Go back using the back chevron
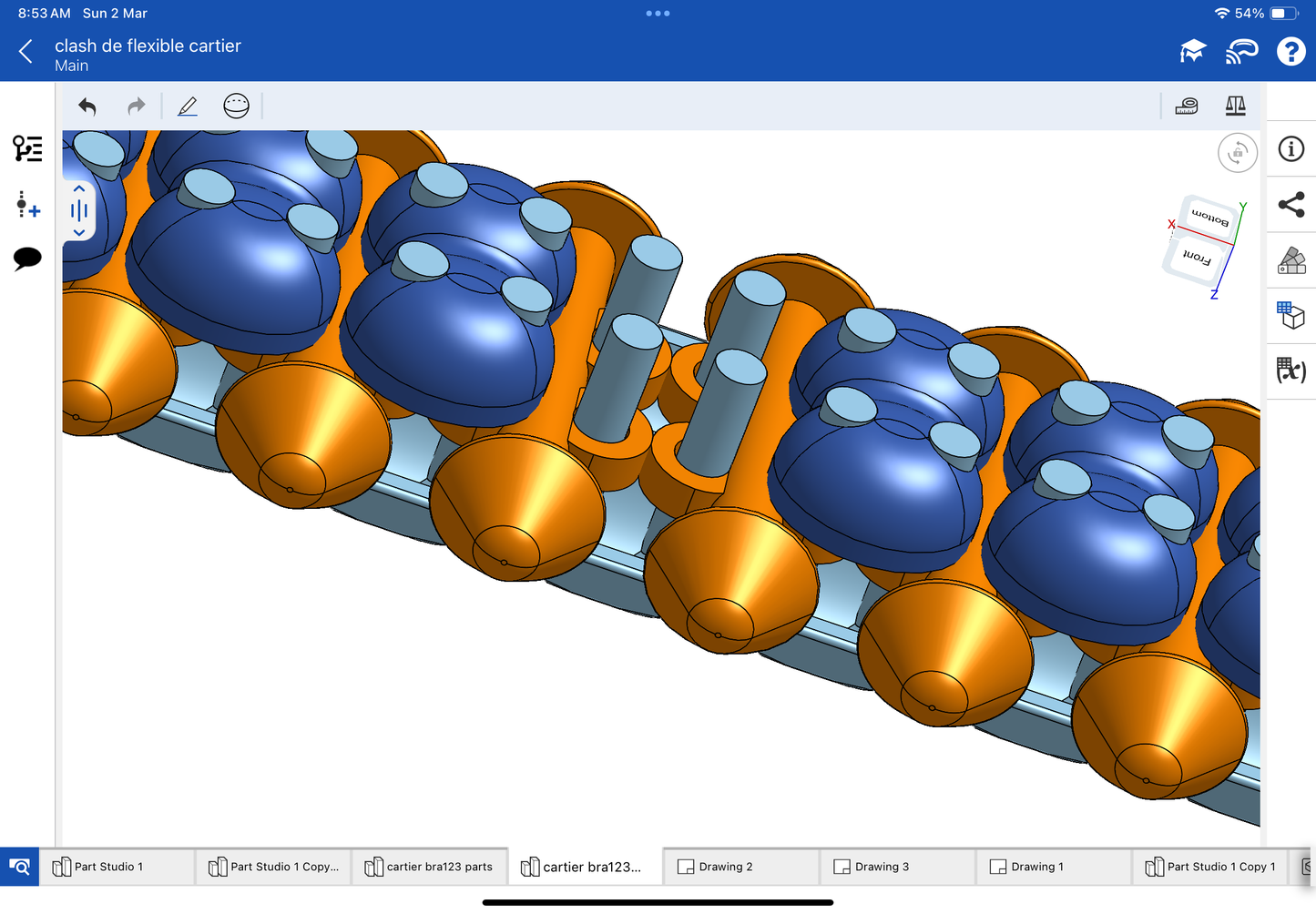 [x=26, y=52]
